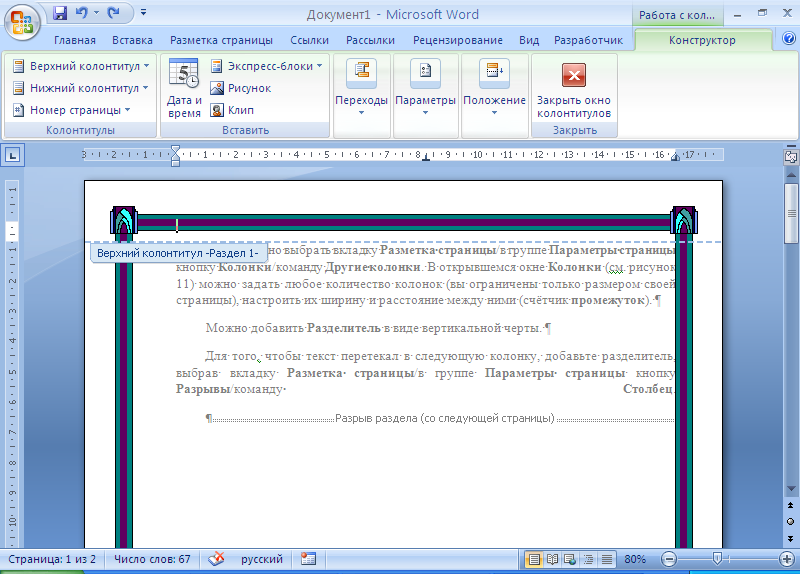Click the Разрыв раздела (со следующей страницы) line
The width and height of the screenshot is (800, 574).
pos(444,418)
